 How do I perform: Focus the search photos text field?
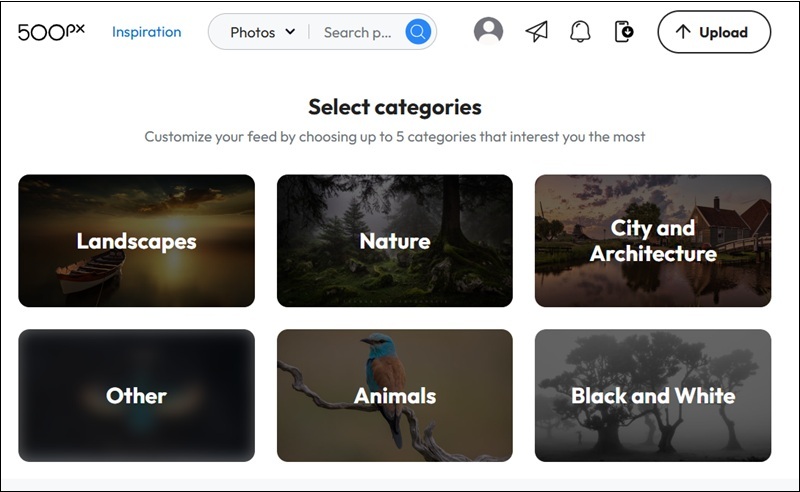[x=357, y=32]
